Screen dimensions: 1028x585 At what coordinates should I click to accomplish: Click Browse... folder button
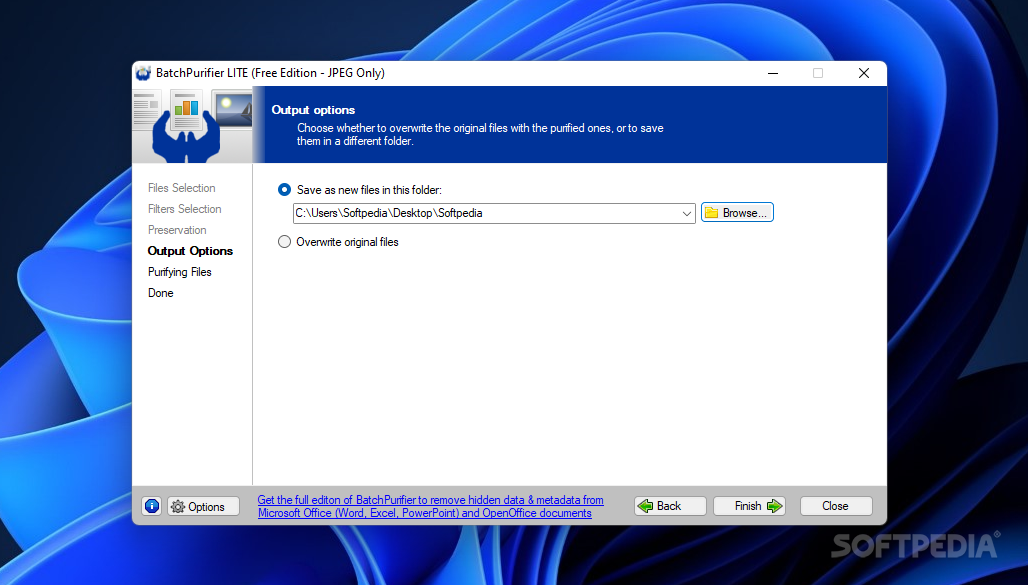point(737,212)
